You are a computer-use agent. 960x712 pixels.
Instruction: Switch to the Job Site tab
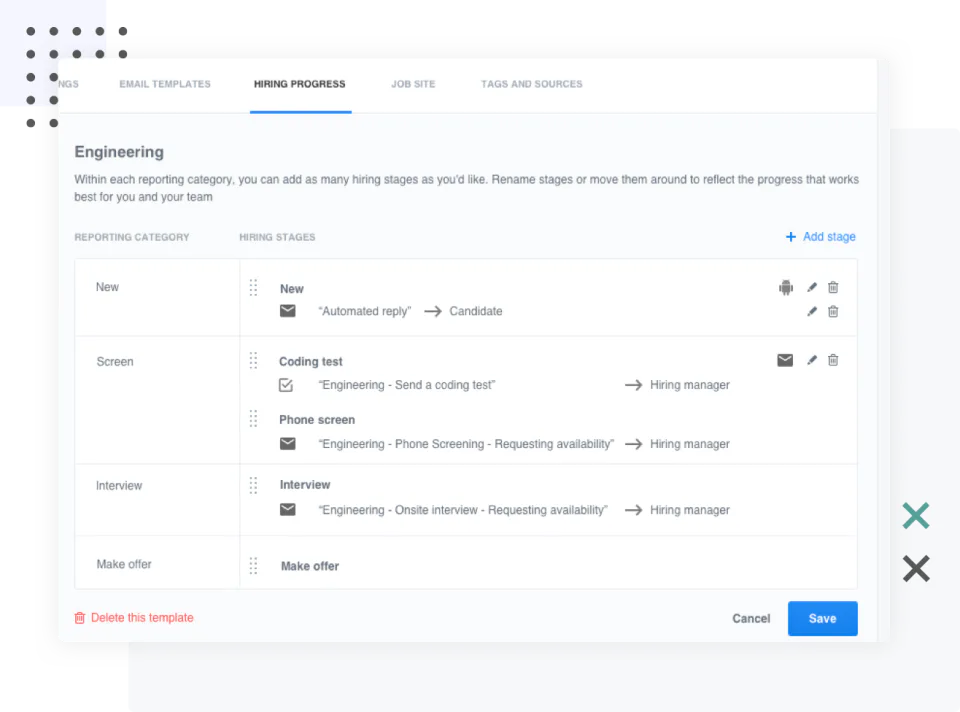(x=413, y=84)
